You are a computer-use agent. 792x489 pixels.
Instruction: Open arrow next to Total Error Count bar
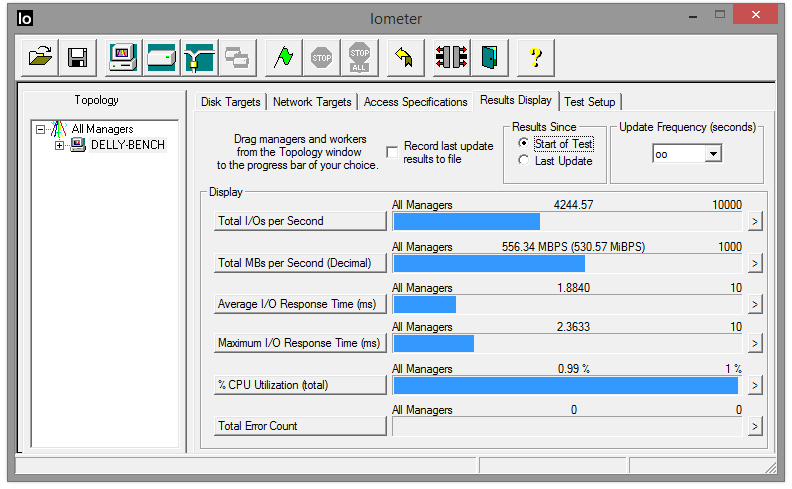coord(755,426)
